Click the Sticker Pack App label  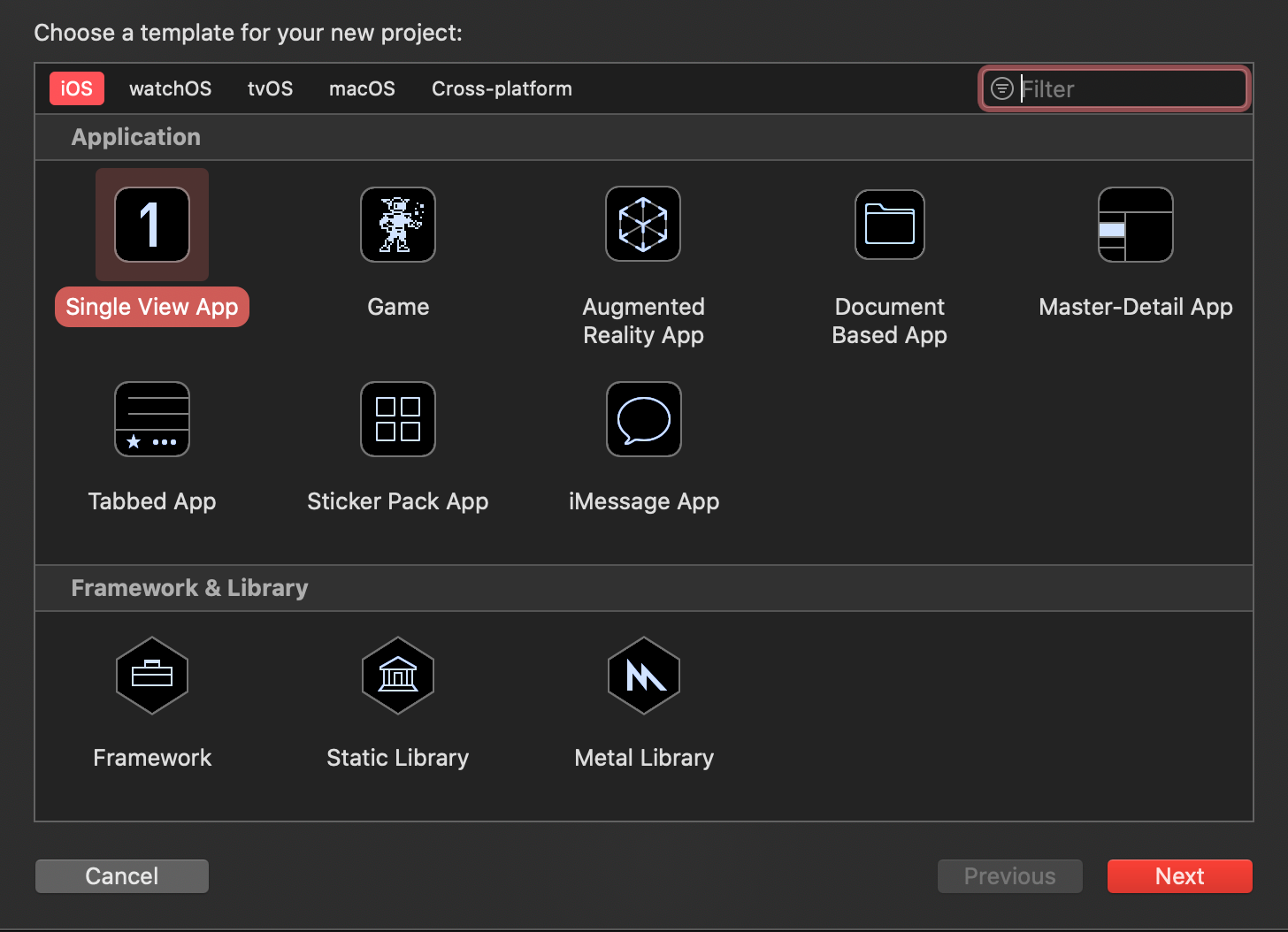(398, 501)
